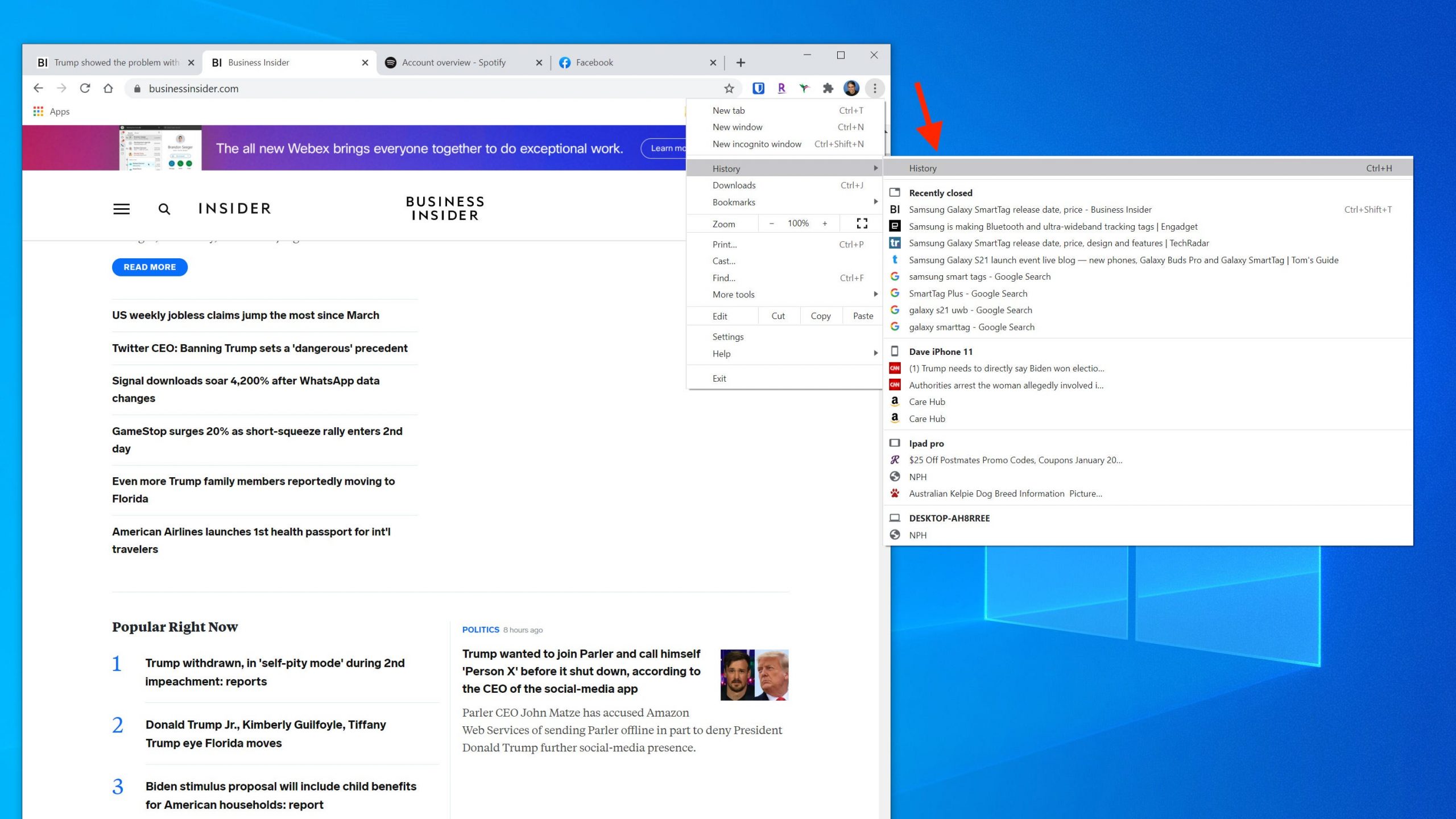Reopen samsung smart tags Google Search

[1148, 276]
